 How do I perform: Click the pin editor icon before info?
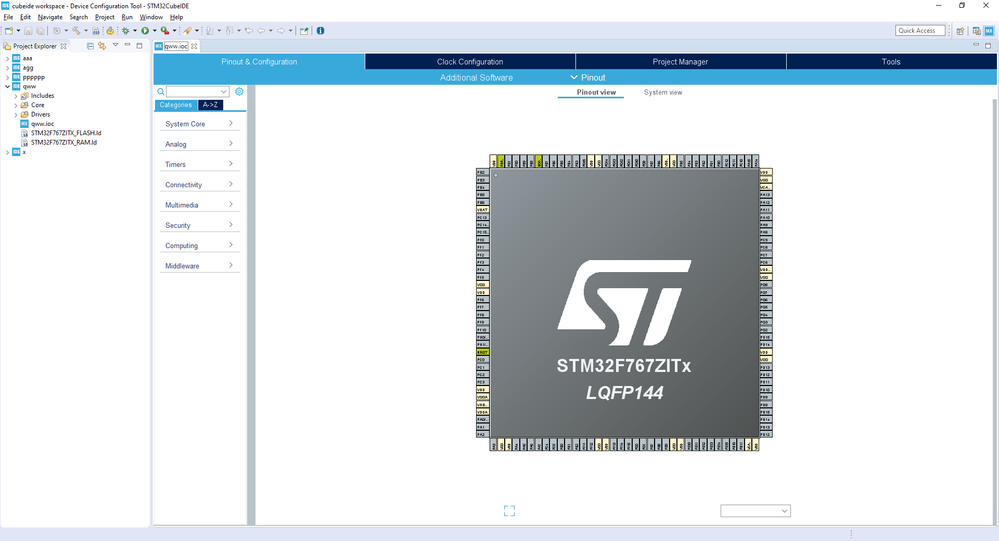[x=305, y=31]
